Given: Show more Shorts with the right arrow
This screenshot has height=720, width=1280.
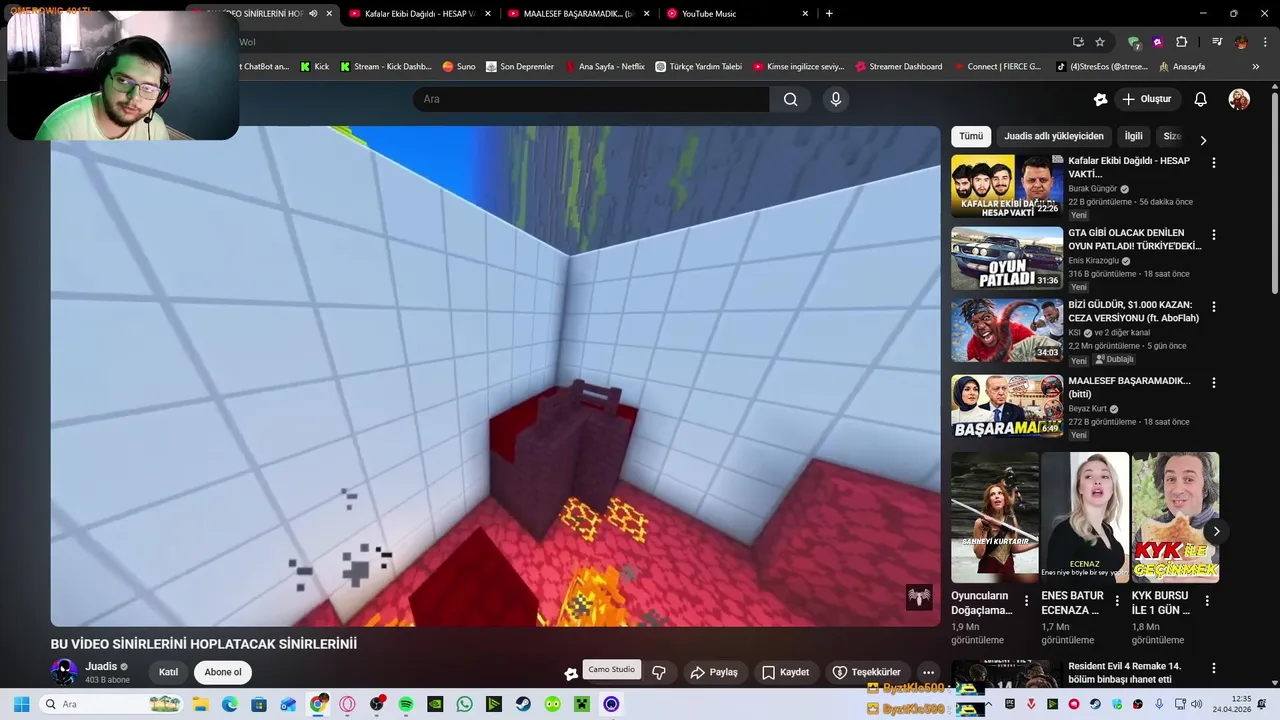Looking at the screenshot, I should pos(1216,531).
